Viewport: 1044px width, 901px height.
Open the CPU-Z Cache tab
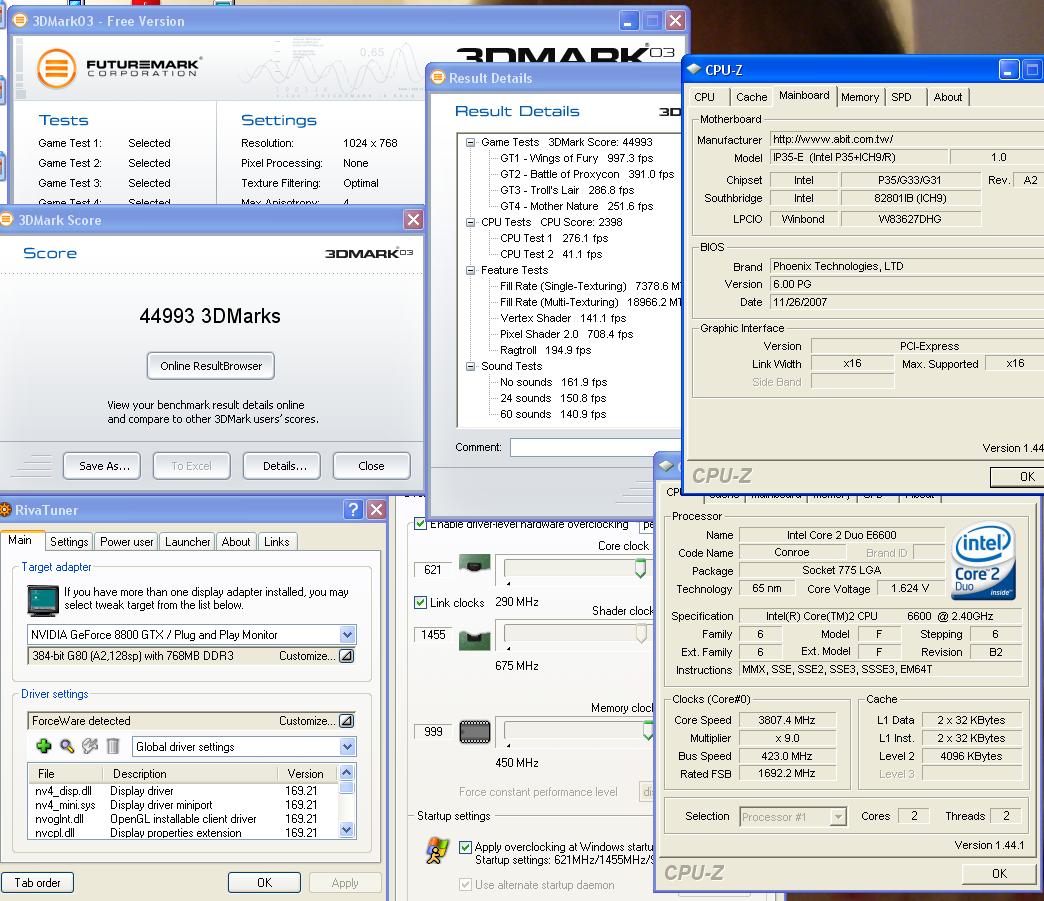tap(752, 97)
